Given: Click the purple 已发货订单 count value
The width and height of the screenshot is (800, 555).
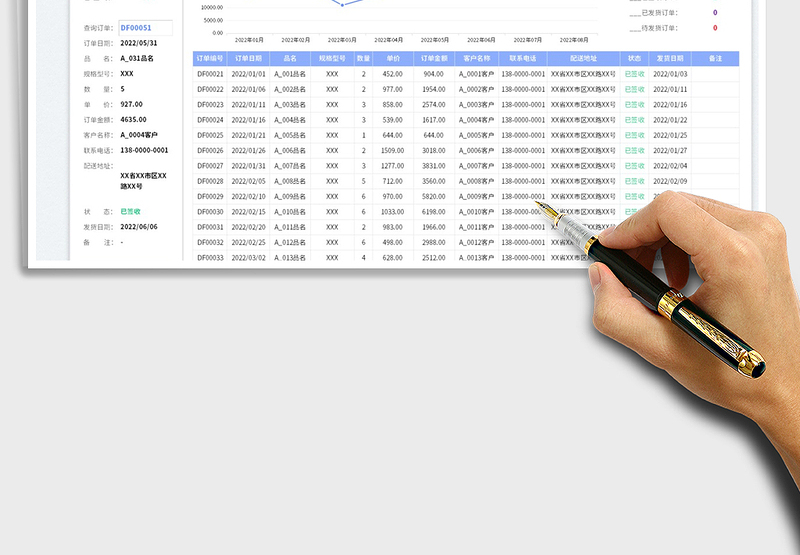Looking at the screenshot, I should tap(715, 12).
